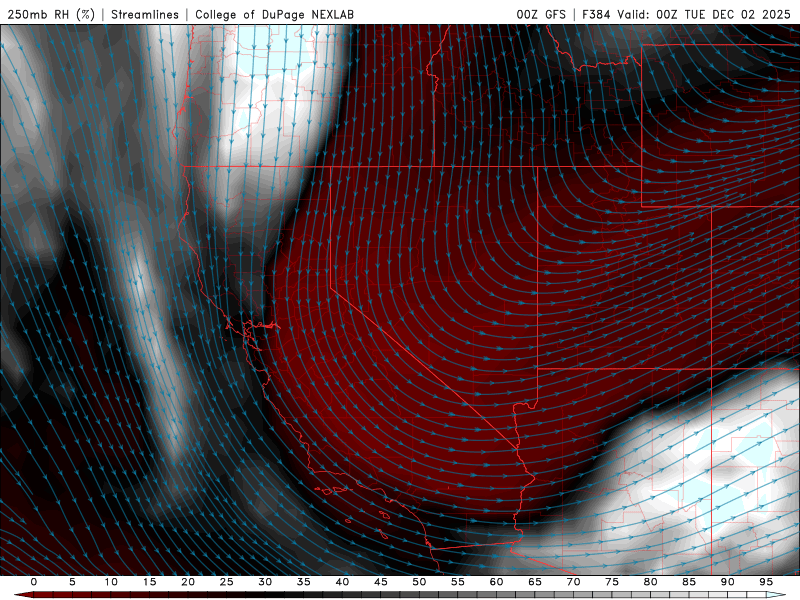Click the color bar value '45'

[381, 582]
